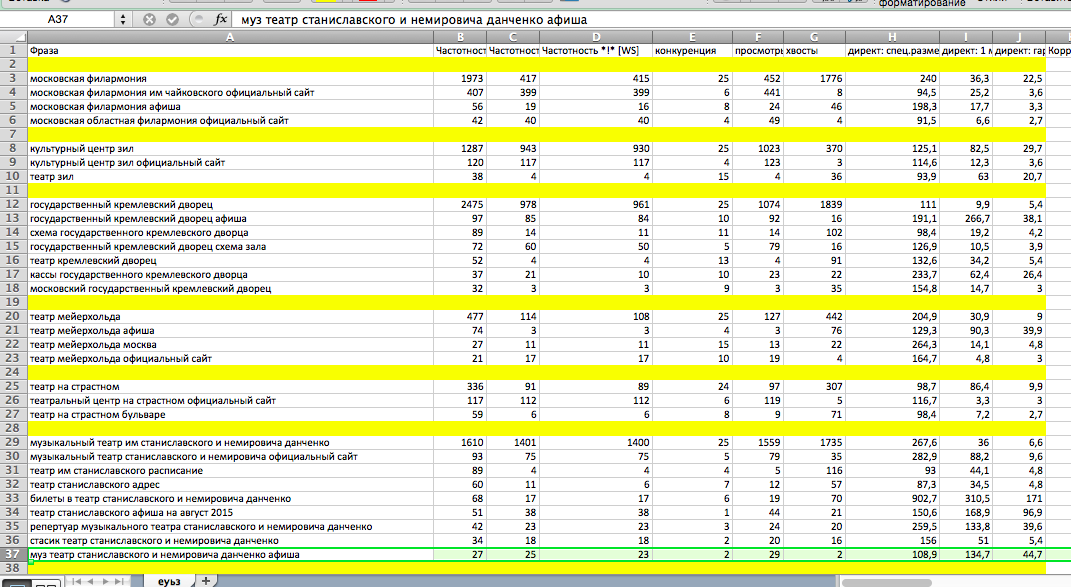Click header cell директ: спец.разме
This screenshot has height=587, width=1071.
tap(892, 51)
